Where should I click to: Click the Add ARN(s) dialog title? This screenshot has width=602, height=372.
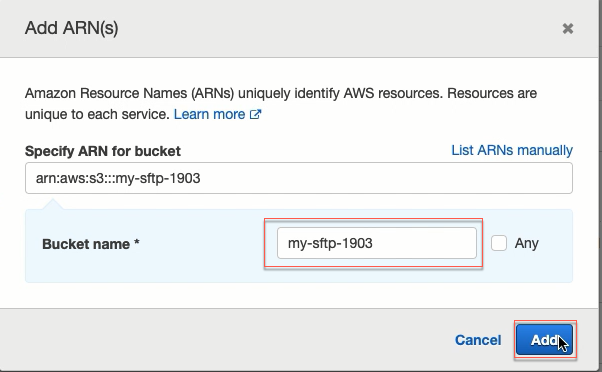click(72, 28)
